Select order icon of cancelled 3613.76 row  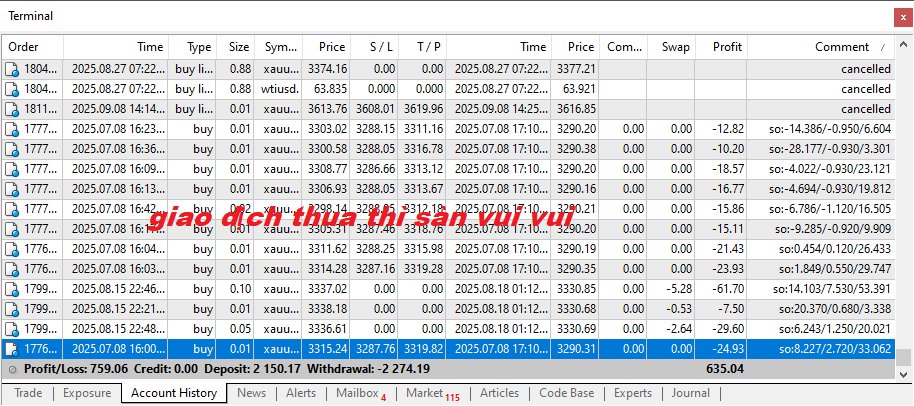[12, 109]
